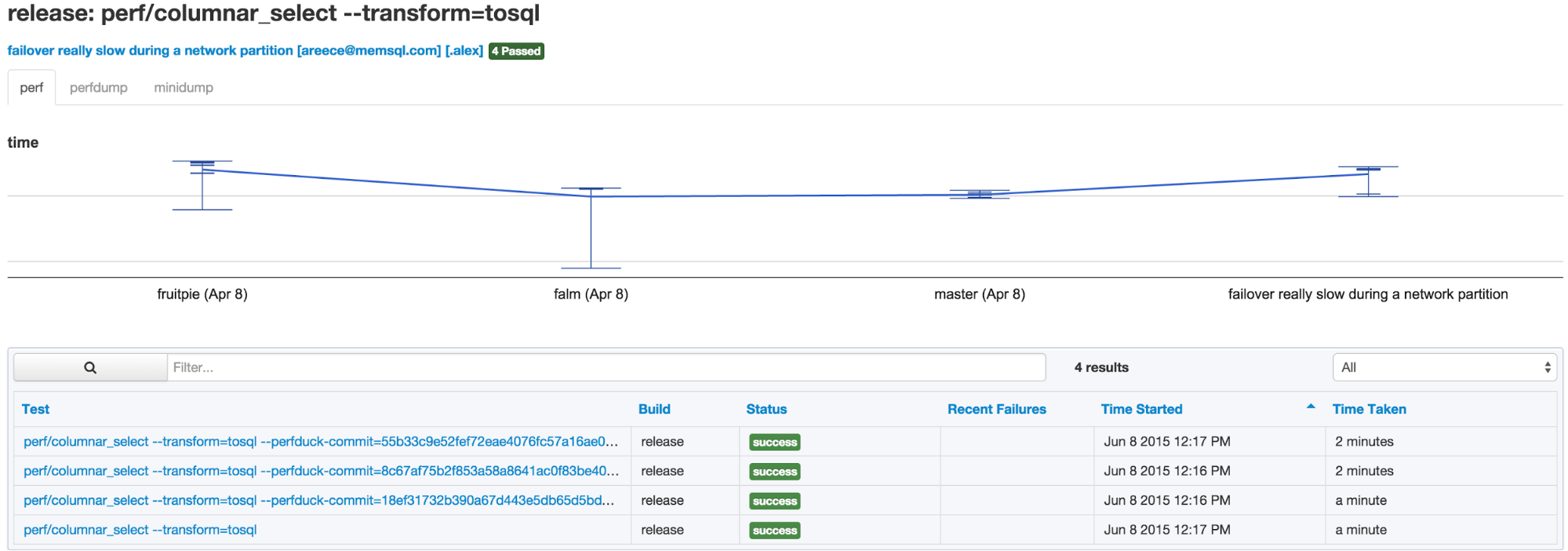Click 'release' build cell in first row
This screenshot has width=1568, height=551.
pyautogui.click(x=662, y=441)
